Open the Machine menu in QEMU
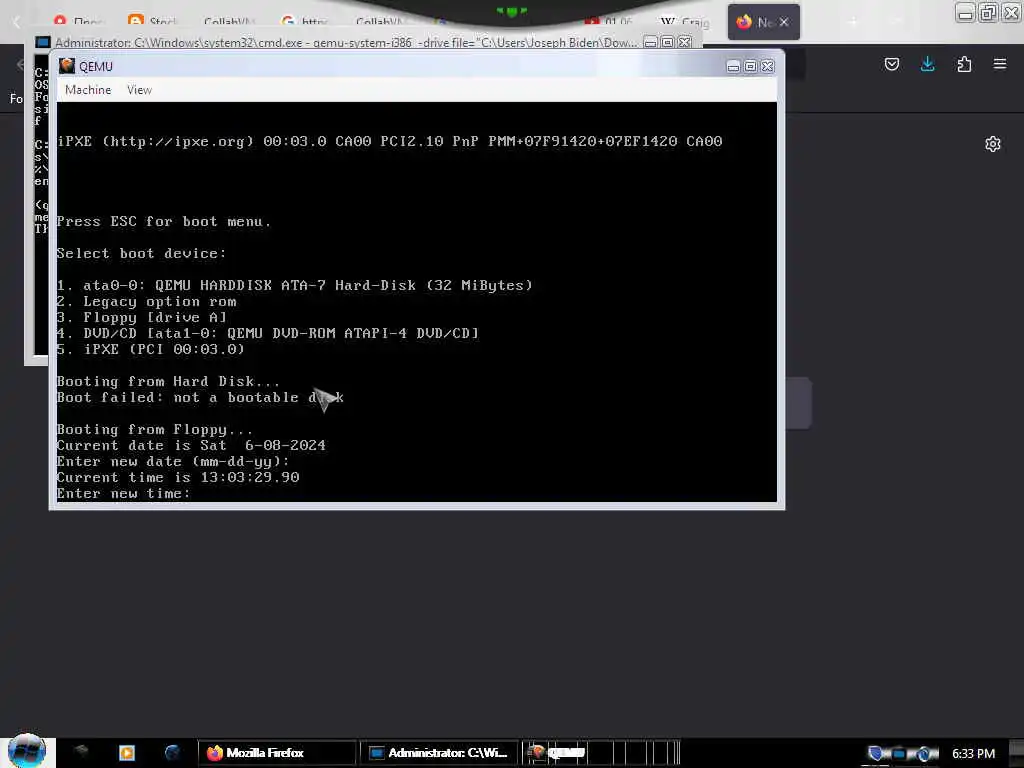This screenshot has width=1024, height=768. click(x=88, y=90)
